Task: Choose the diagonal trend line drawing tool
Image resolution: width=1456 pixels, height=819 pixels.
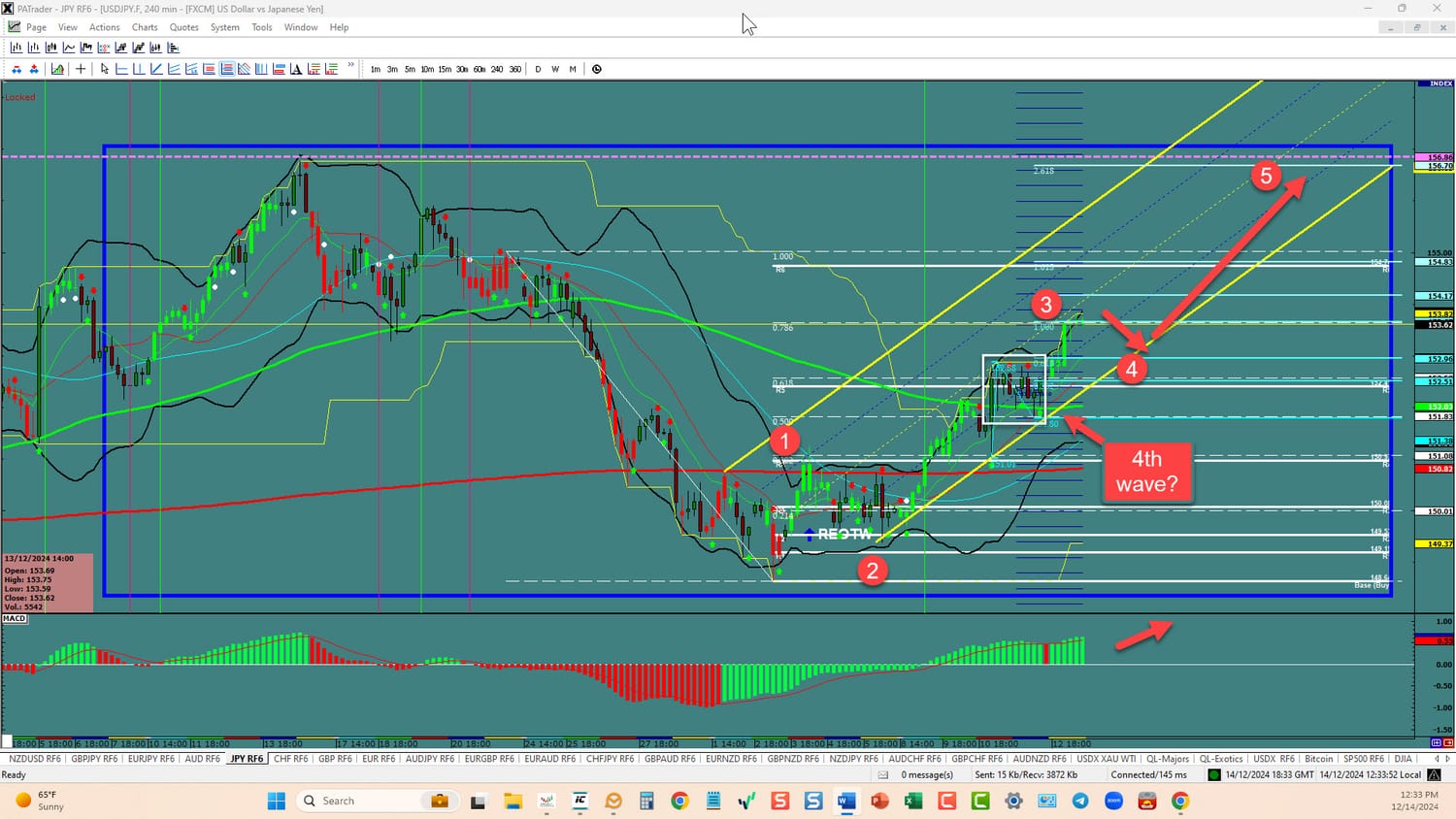Action: click(156, 69)
